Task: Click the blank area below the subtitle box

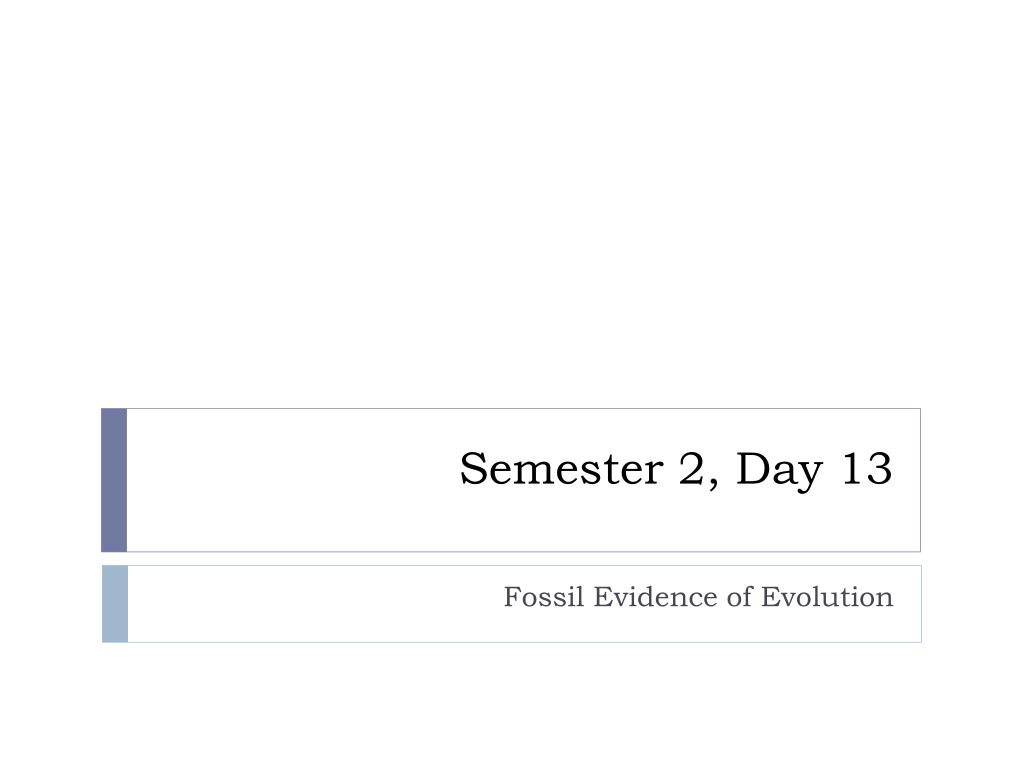Action: (x=512, y=705)
